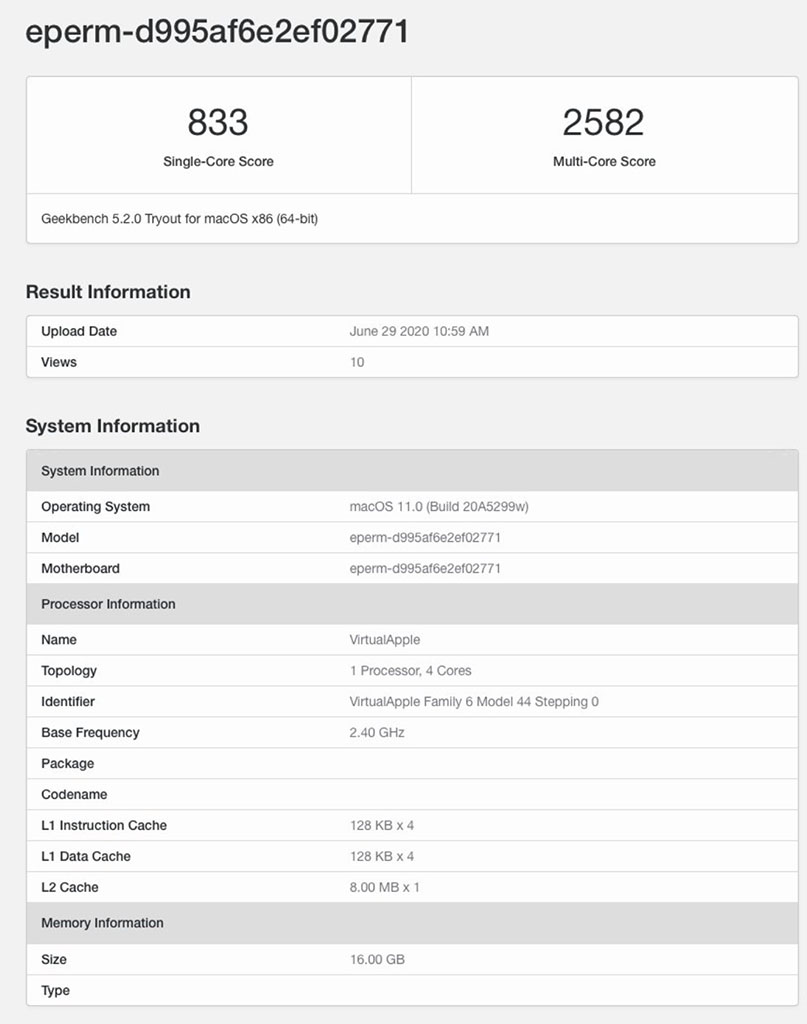Image resolution: width=807 pixels, height=1024 pixels.
Task: Click the macOS 11.0 build value
Action: click(x=439, y=507)
